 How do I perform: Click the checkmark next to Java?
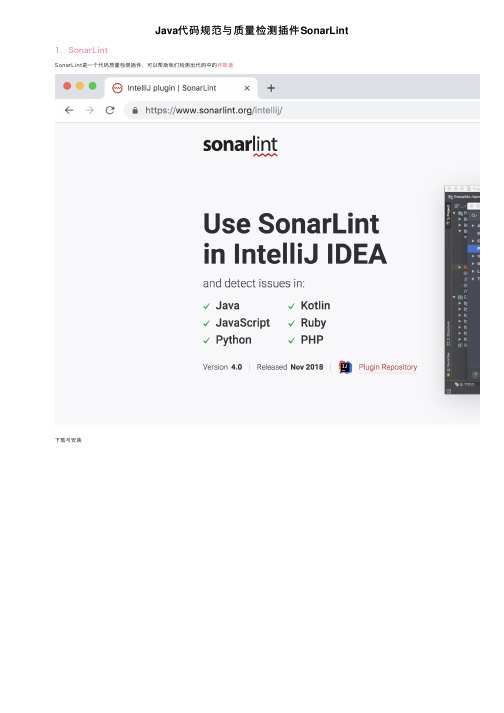[207, 306]
